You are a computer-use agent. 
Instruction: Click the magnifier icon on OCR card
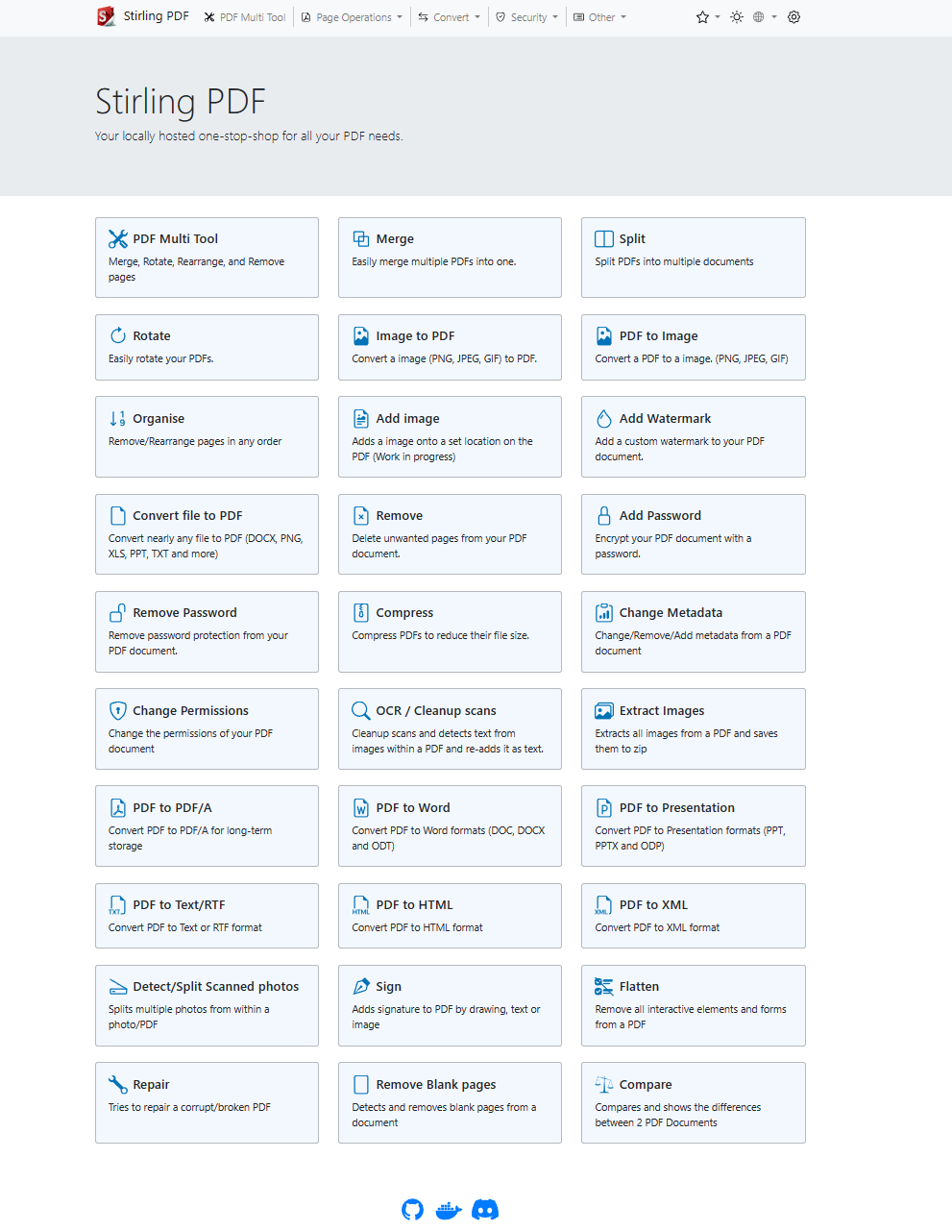pos(360,710)
